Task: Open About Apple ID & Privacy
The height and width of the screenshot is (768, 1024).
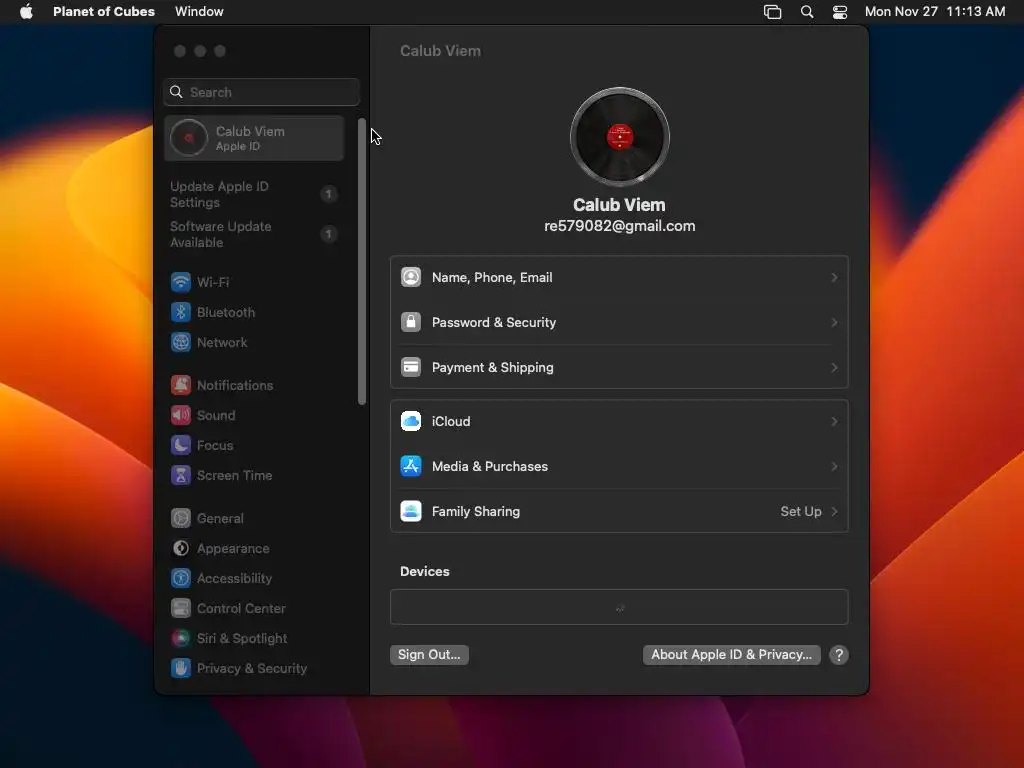Action: click(x=731, y=654)
